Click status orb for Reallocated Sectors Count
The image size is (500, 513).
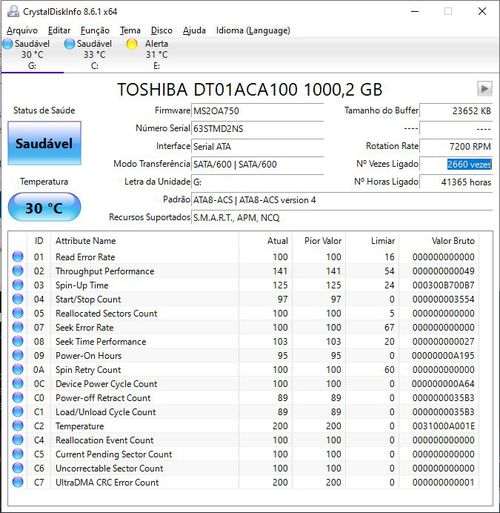(18, 313)
